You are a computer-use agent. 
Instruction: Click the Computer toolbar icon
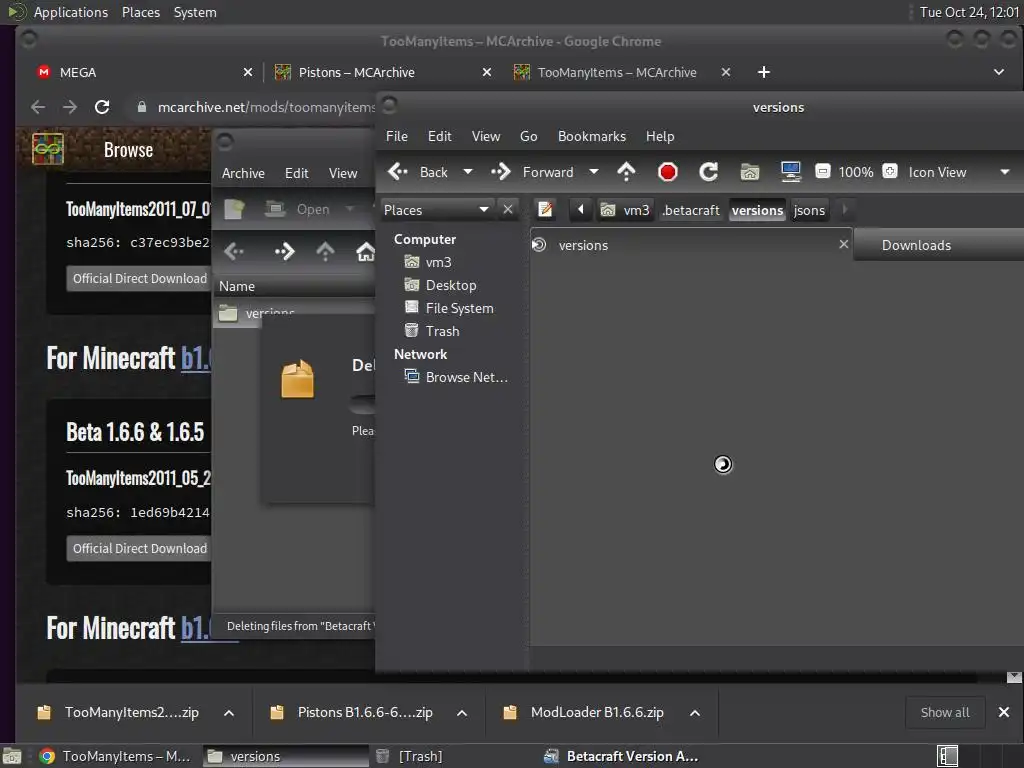click(x=791, y=172)
